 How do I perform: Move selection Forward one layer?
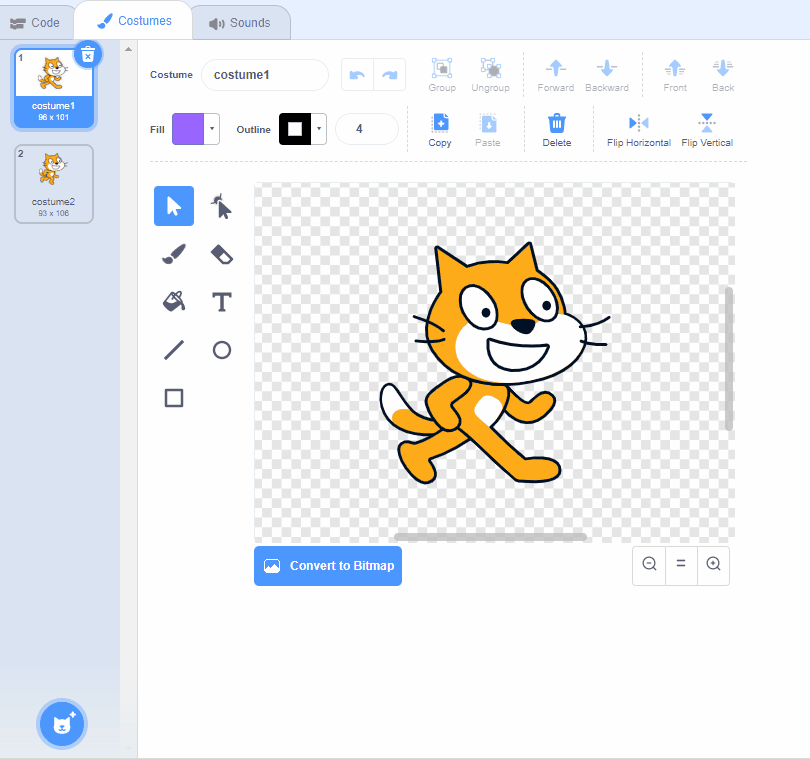pos(556,75)
